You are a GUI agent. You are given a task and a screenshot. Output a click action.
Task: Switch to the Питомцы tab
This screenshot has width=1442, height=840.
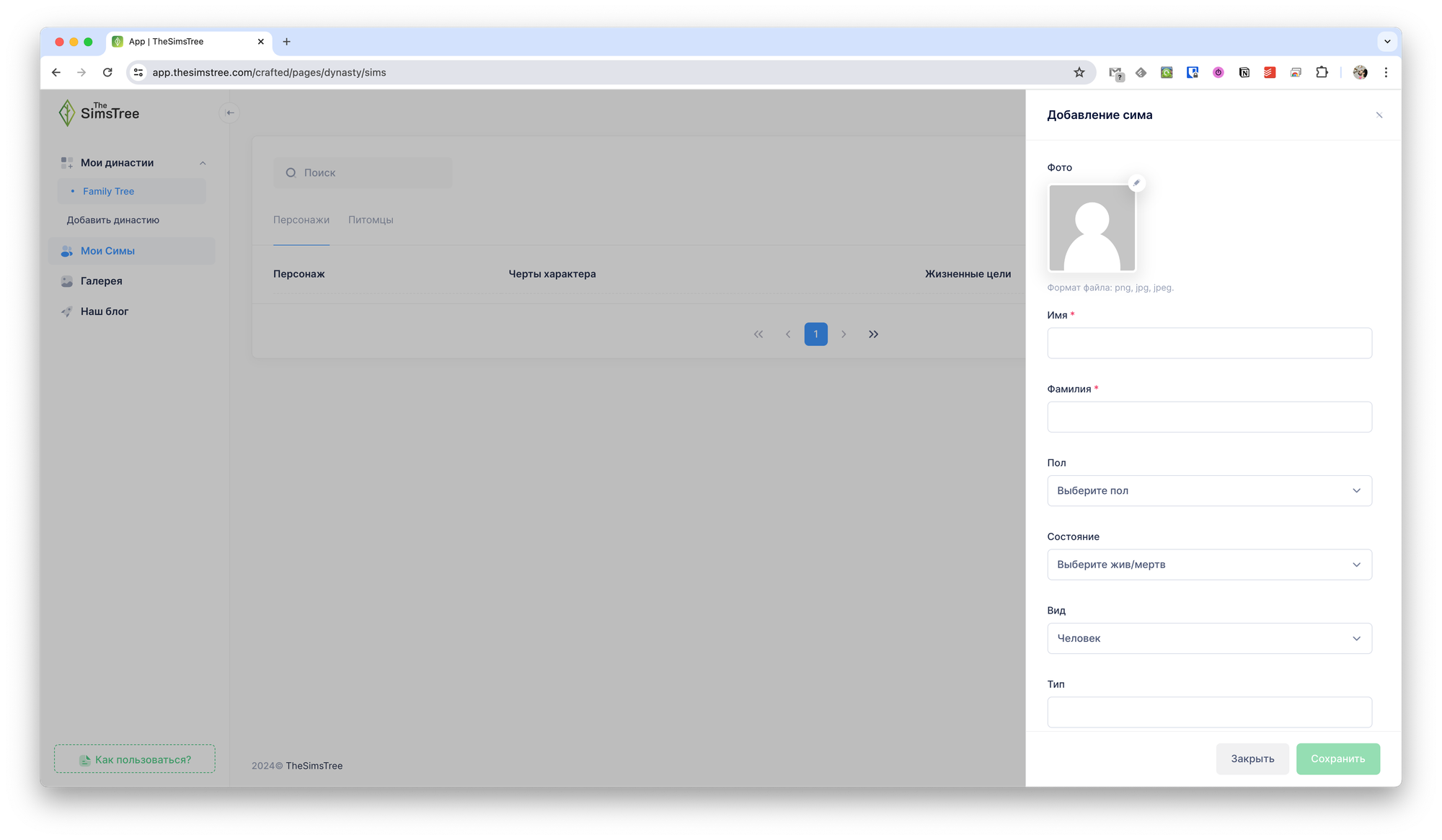click(x=371, y=220)
